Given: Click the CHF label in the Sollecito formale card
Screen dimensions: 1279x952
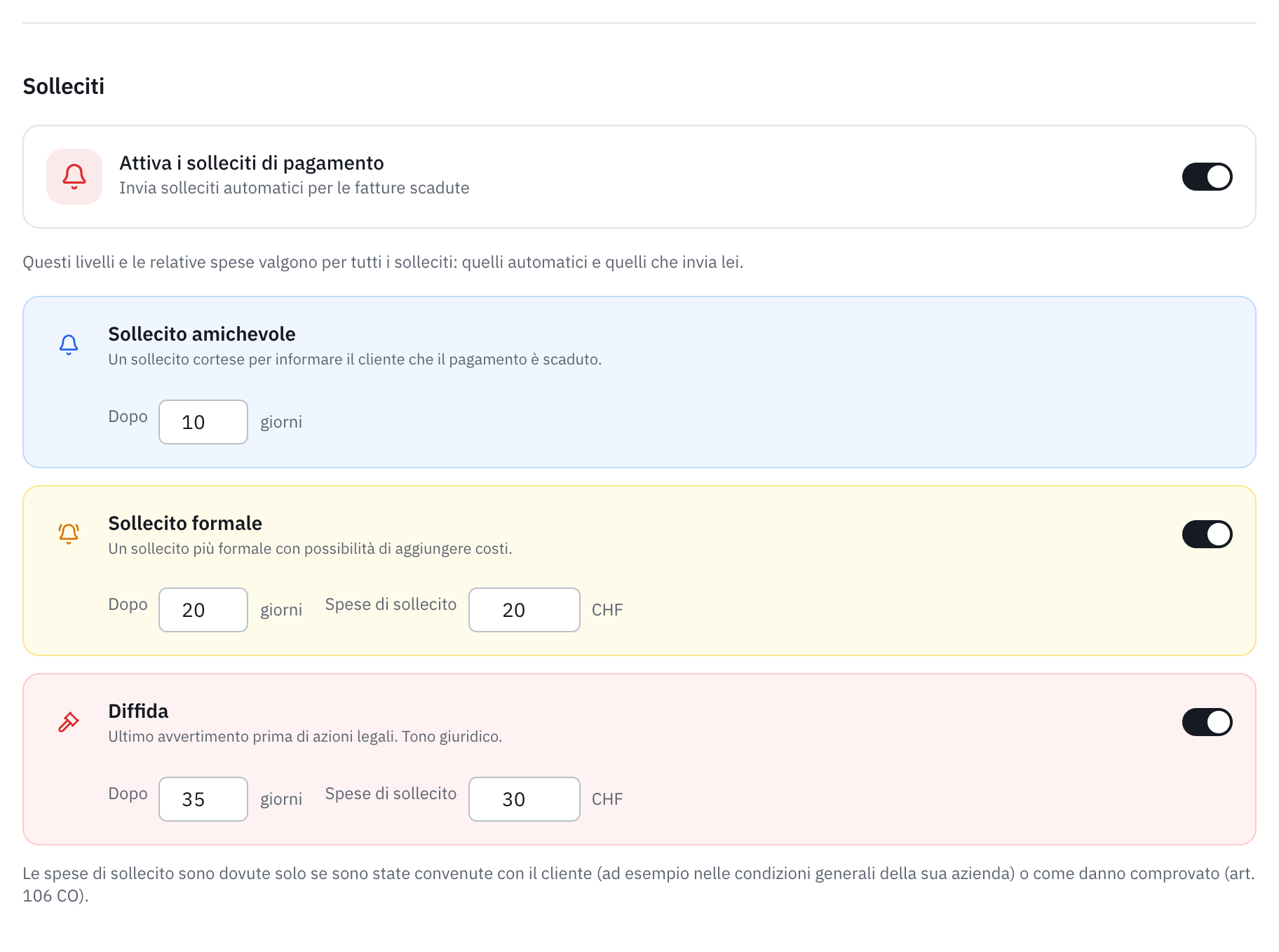Looking at the screenshot, I should tap(607, 610).
